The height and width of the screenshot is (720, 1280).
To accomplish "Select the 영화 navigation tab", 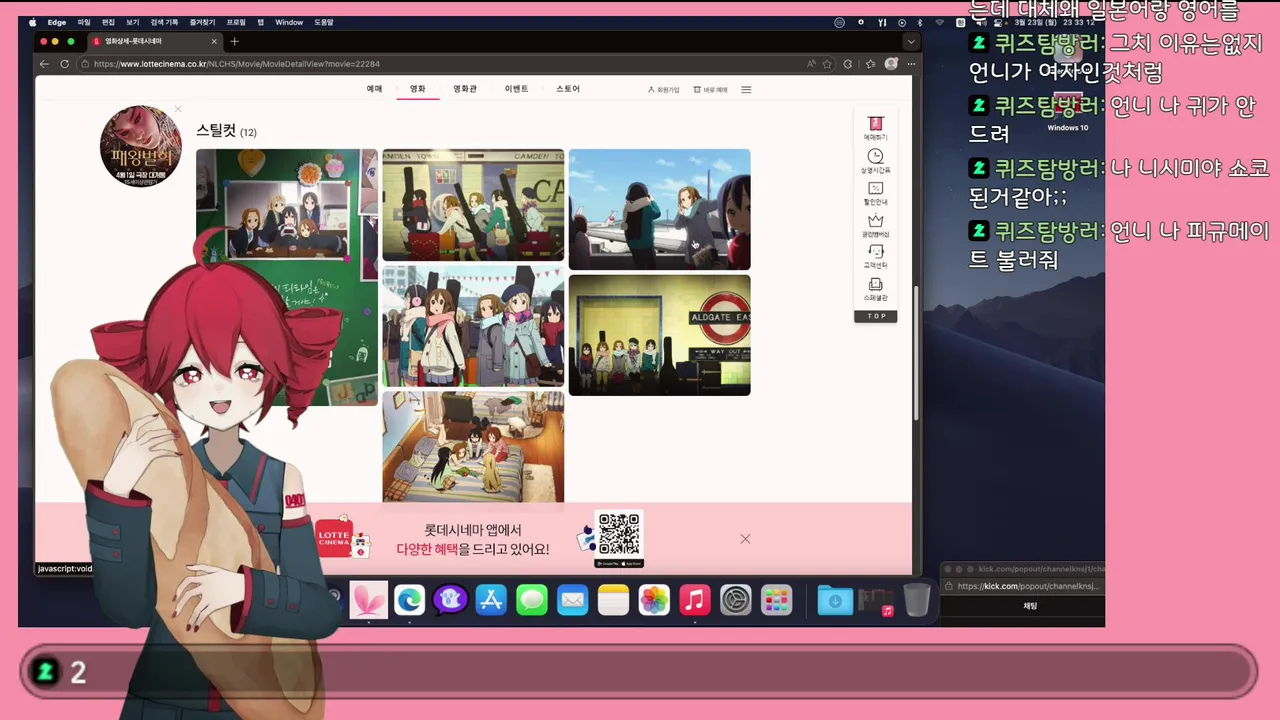I will tap(418, 89).
